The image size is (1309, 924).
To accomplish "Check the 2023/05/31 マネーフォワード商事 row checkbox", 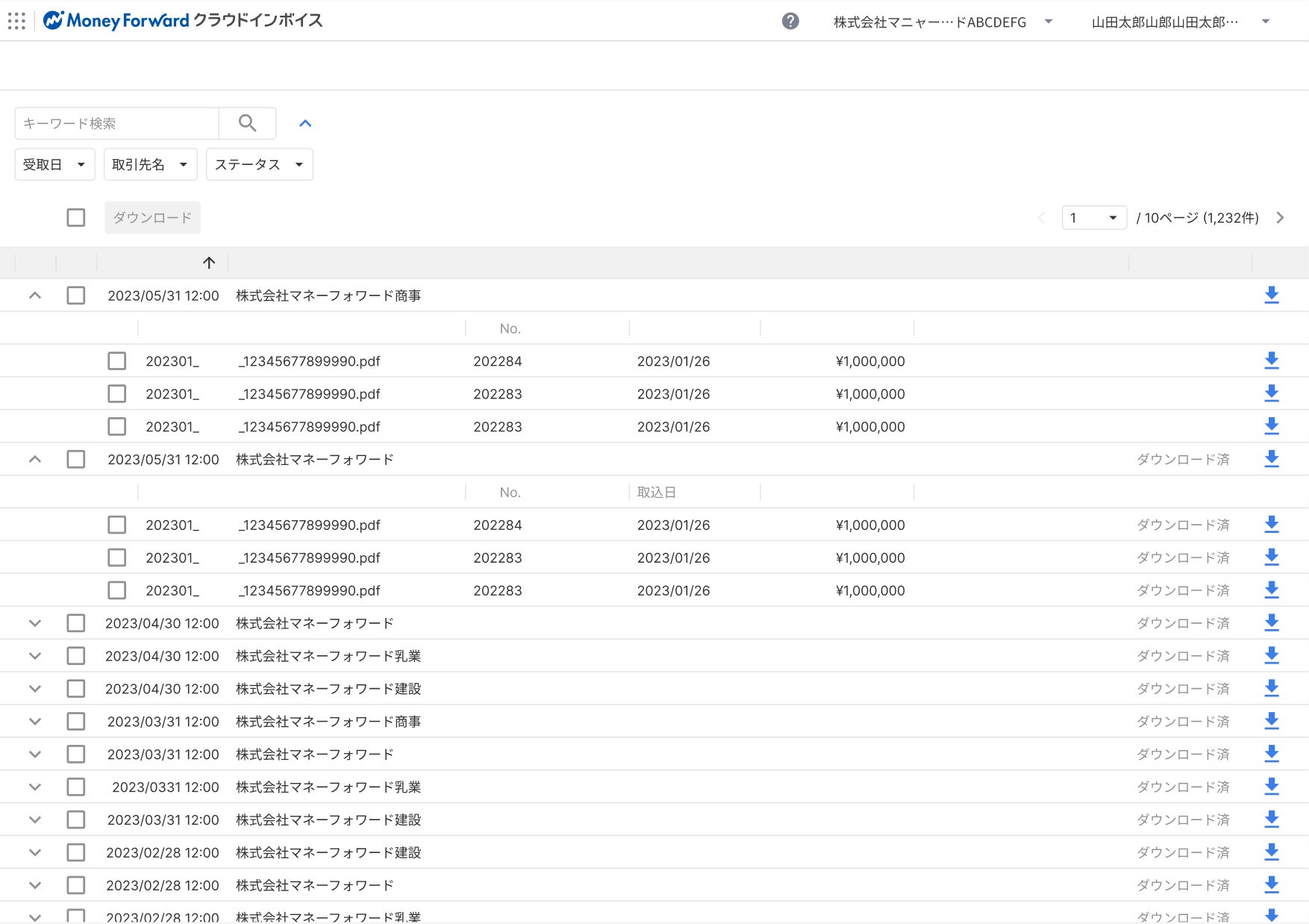I will pos(76,296).
